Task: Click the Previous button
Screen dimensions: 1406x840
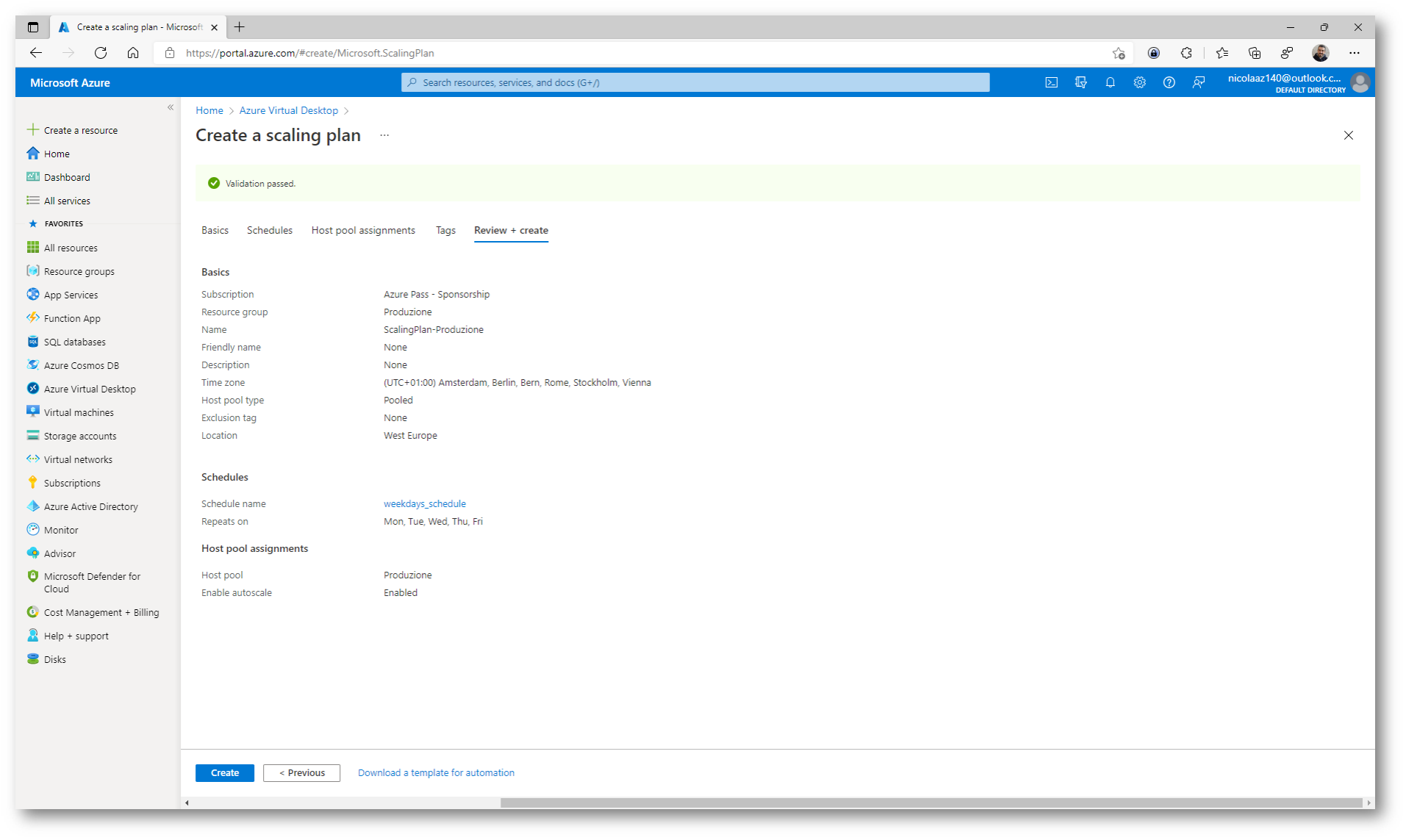Action: (301, 772)
